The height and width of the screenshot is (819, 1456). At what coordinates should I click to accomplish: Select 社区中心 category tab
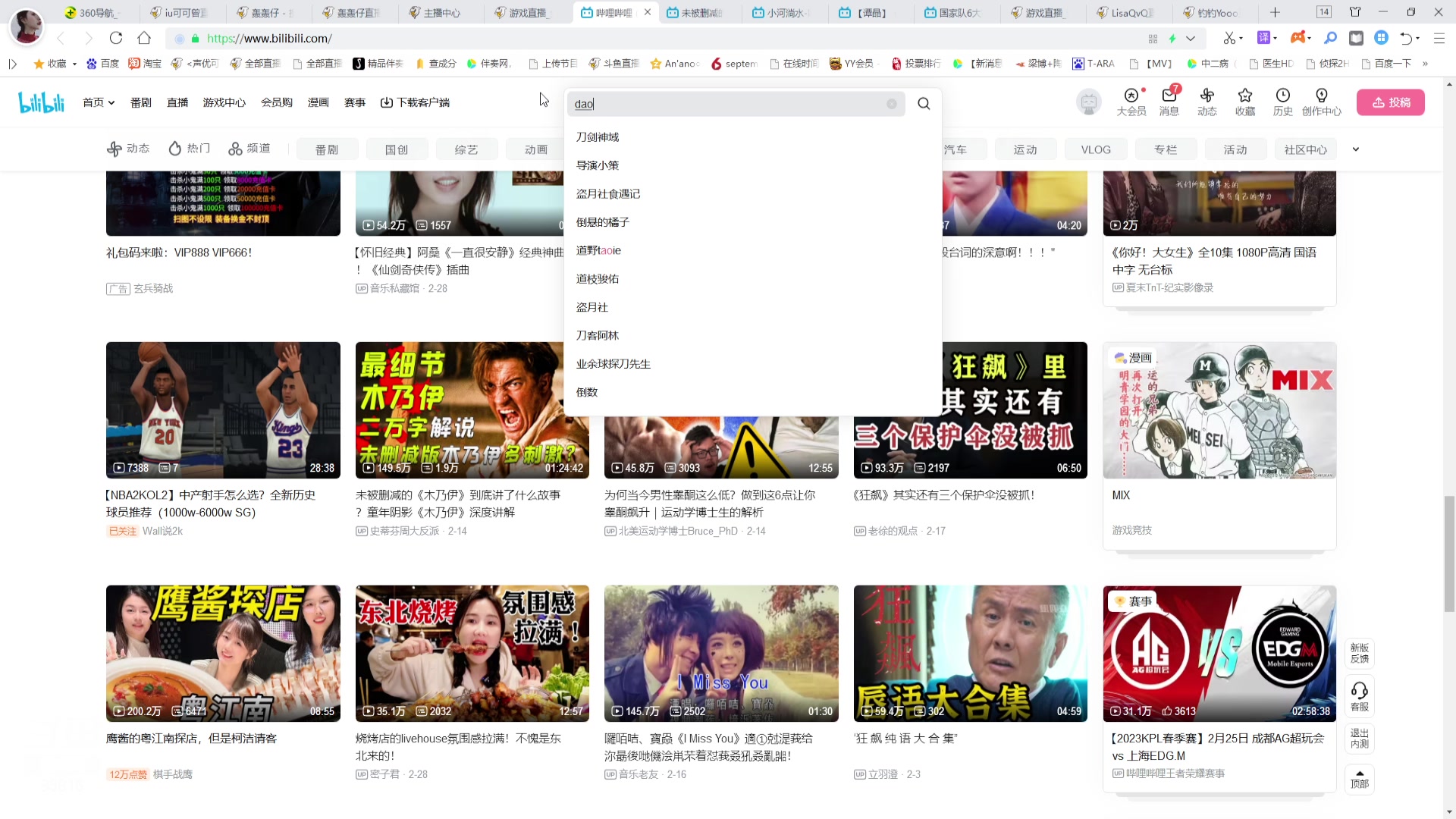tap(1306, 149)
